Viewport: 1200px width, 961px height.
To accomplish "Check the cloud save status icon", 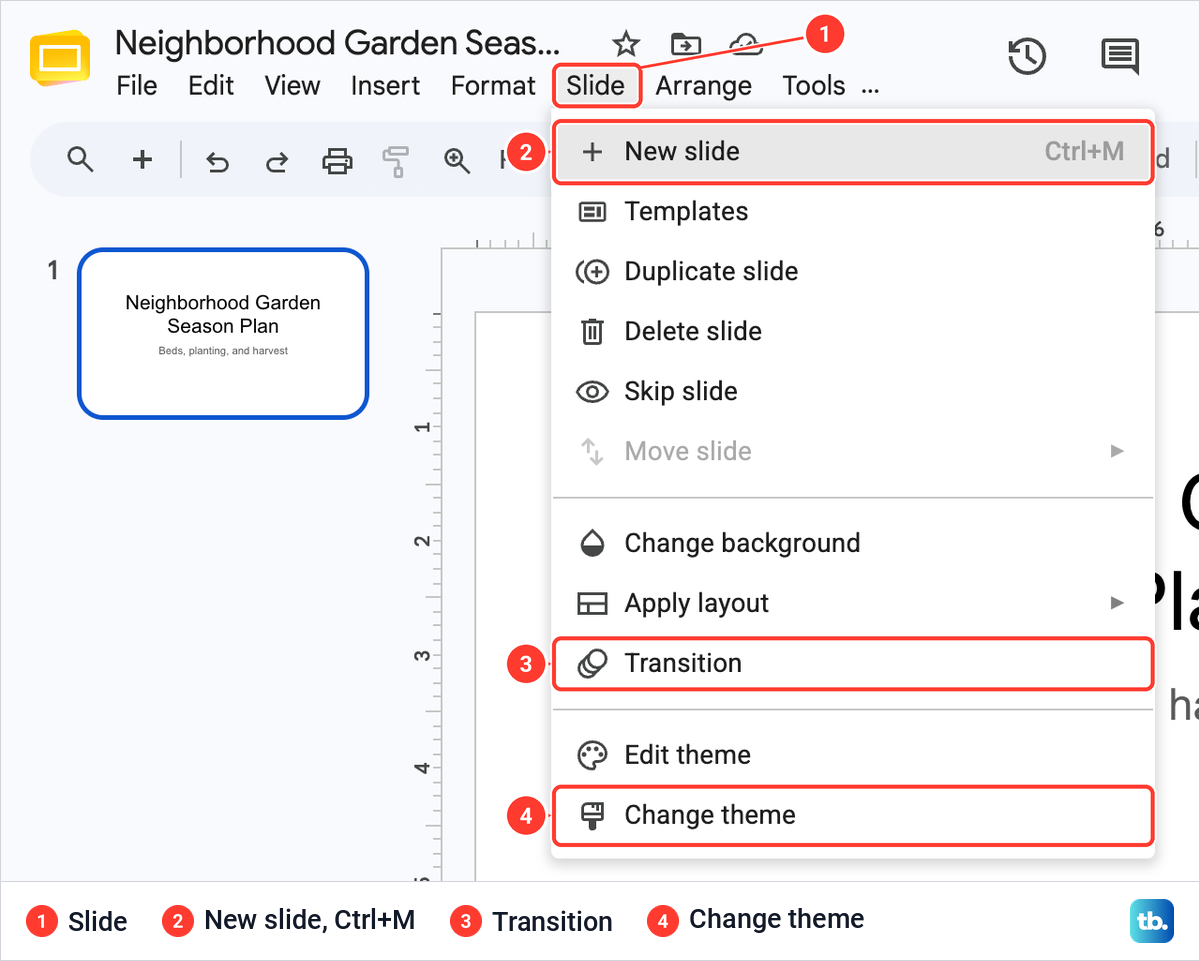I will tap(745, 43).
